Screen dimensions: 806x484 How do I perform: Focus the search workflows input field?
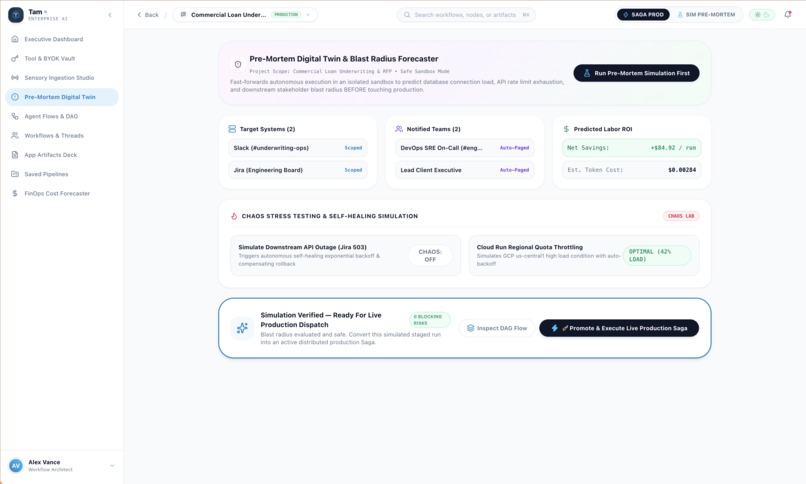pos(466,15)
